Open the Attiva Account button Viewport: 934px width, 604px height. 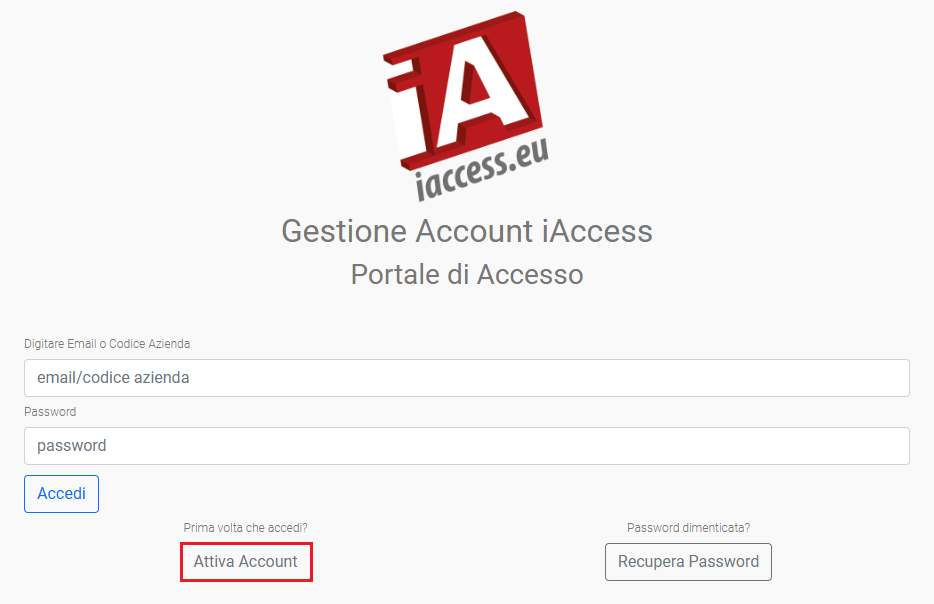(246, 562)
